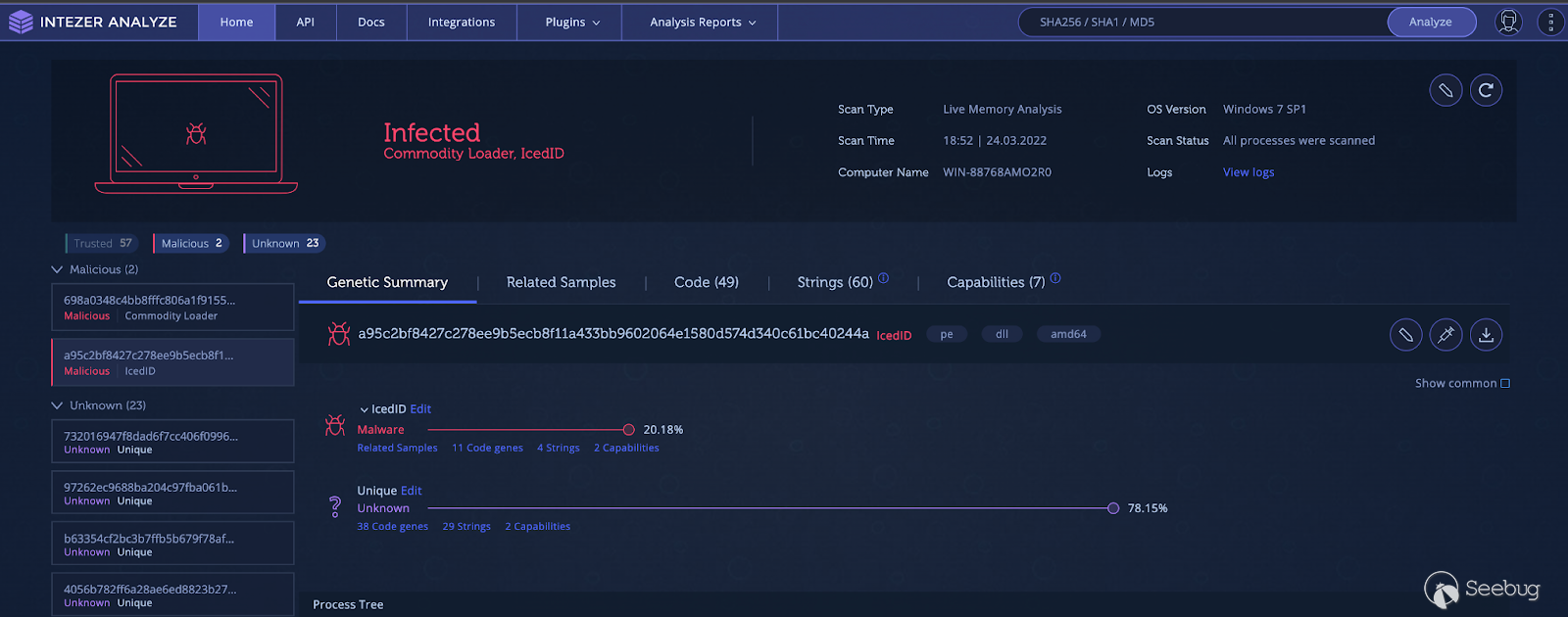Toggle the Trusted 57 filter chip
This screenshot has width=1568, height=617.
(103, 244)
